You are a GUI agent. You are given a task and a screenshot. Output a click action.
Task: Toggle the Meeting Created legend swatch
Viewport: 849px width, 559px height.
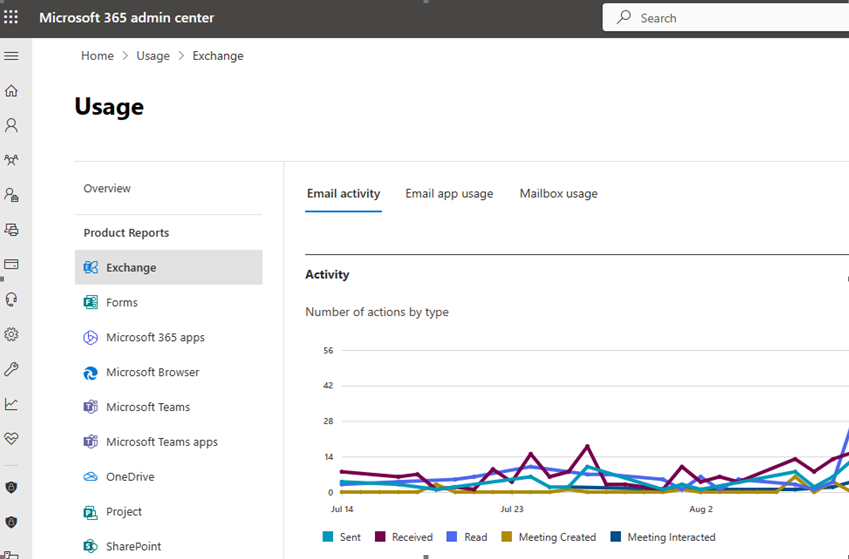pos(507,537)
